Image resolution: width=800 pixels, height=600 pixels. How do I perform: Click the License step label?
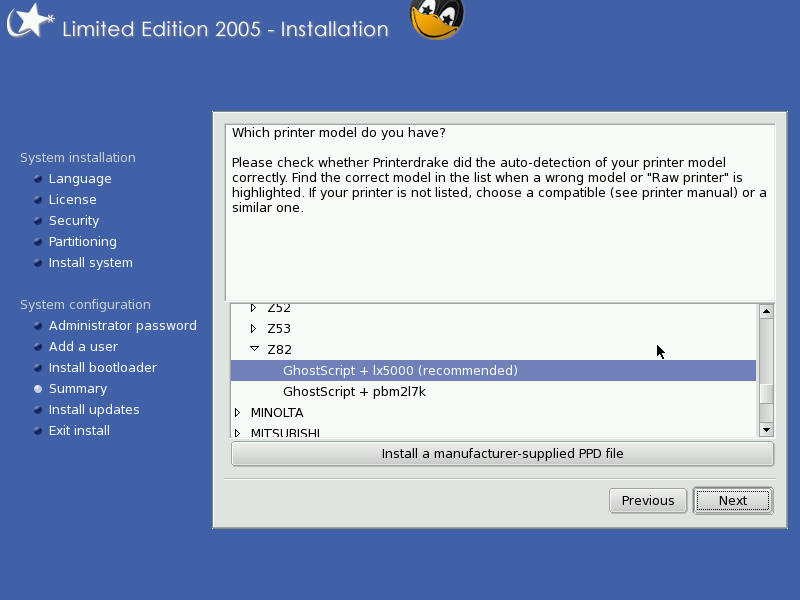pos(72,199)
